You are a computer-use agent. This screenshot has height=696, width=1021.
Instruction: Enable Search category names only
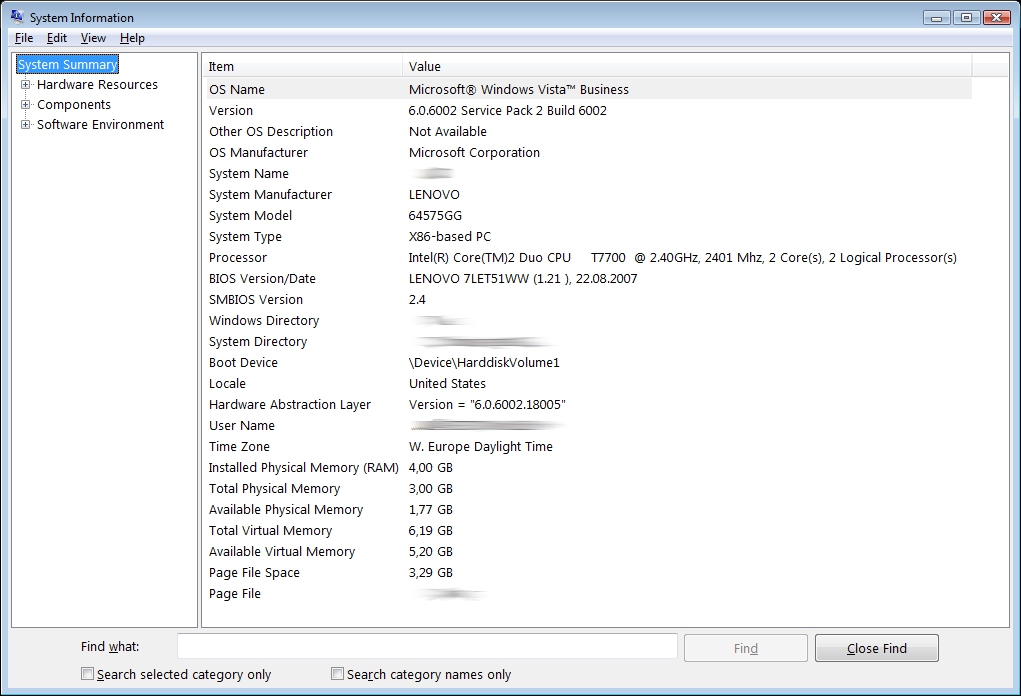click(337, 674)
